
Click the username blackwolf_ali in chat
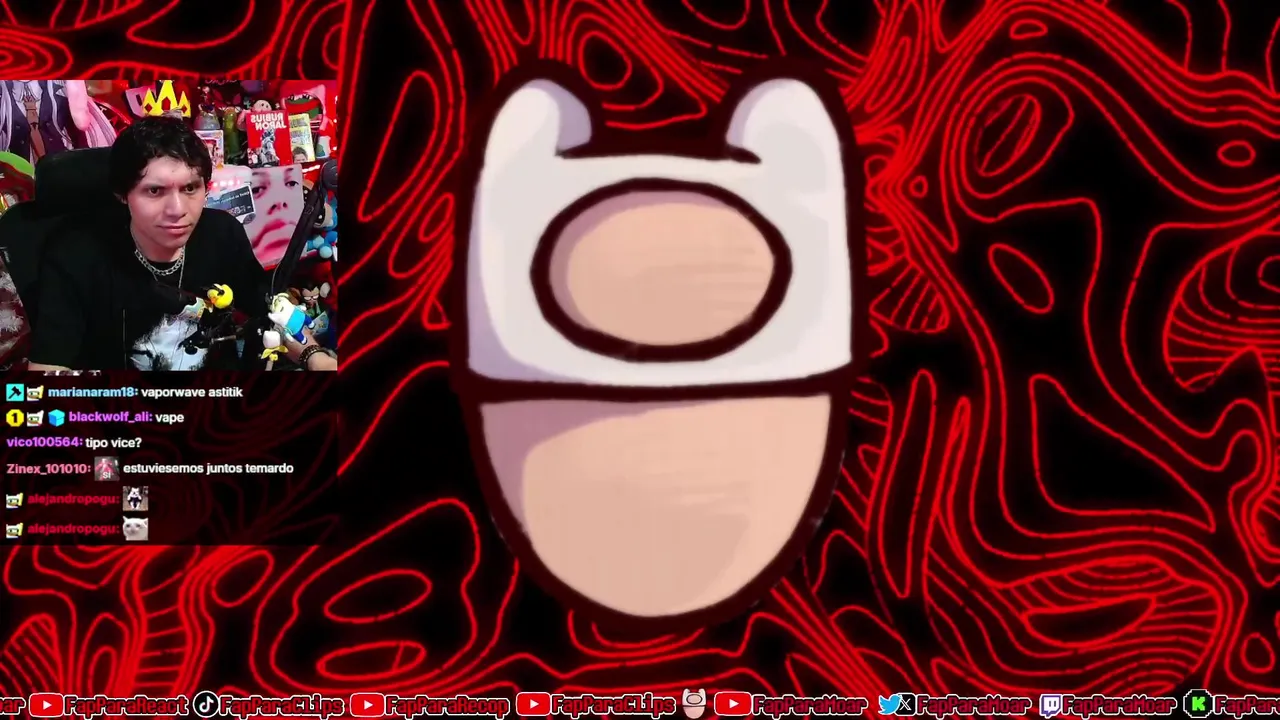click(109, 418)
